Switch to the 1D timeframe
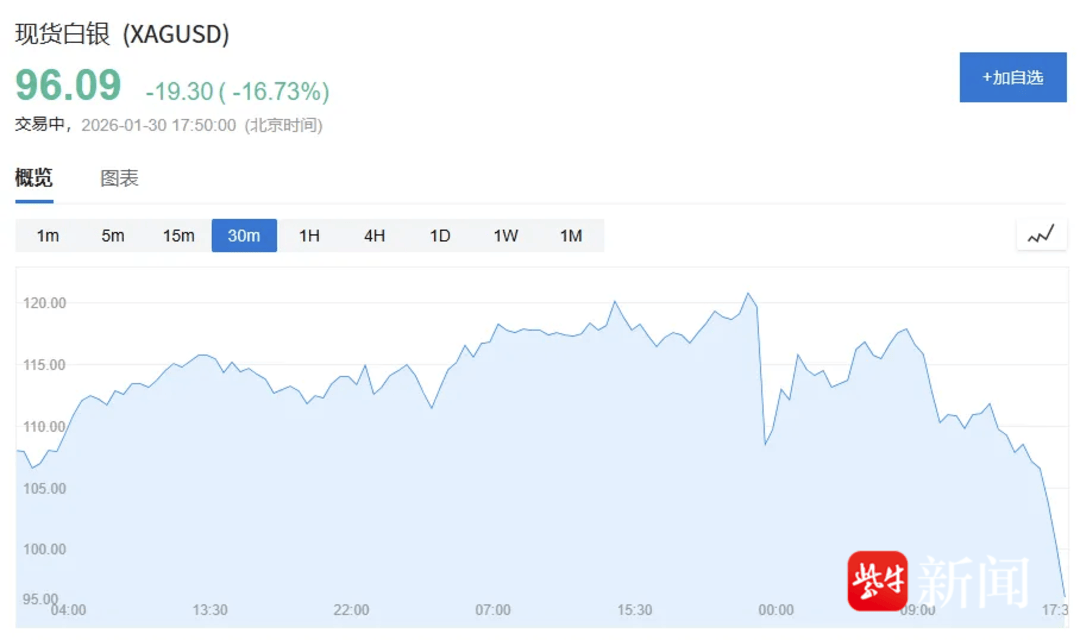The height and width of the screenshot is (640, 1080). click(x=440, y=236)
